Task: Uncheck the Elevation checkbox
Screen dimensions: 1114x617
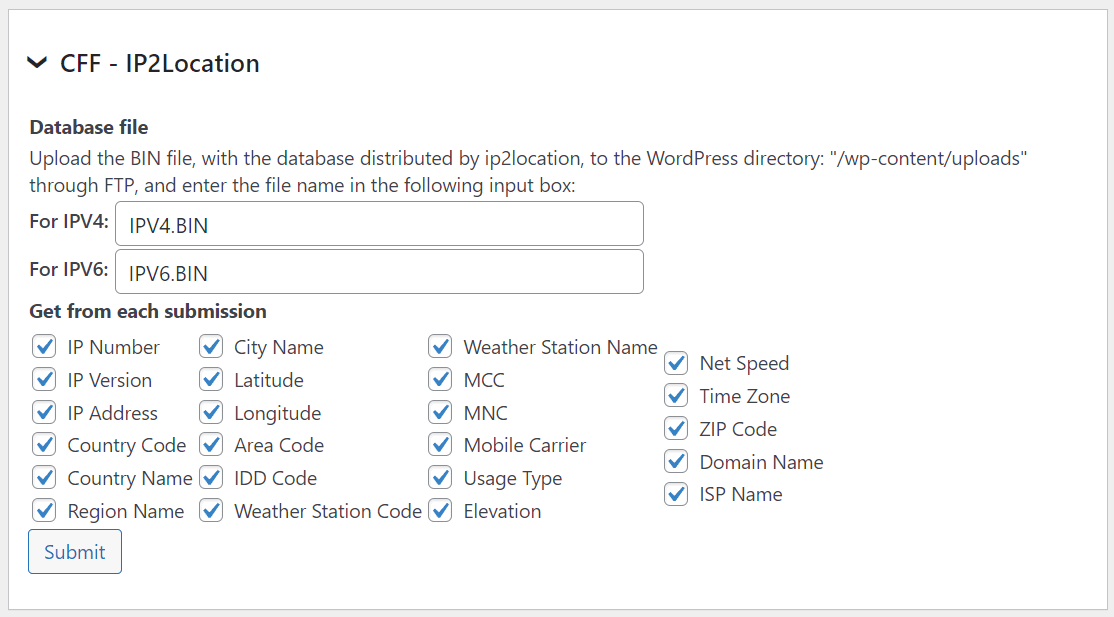Action: (x=440, y=510)
